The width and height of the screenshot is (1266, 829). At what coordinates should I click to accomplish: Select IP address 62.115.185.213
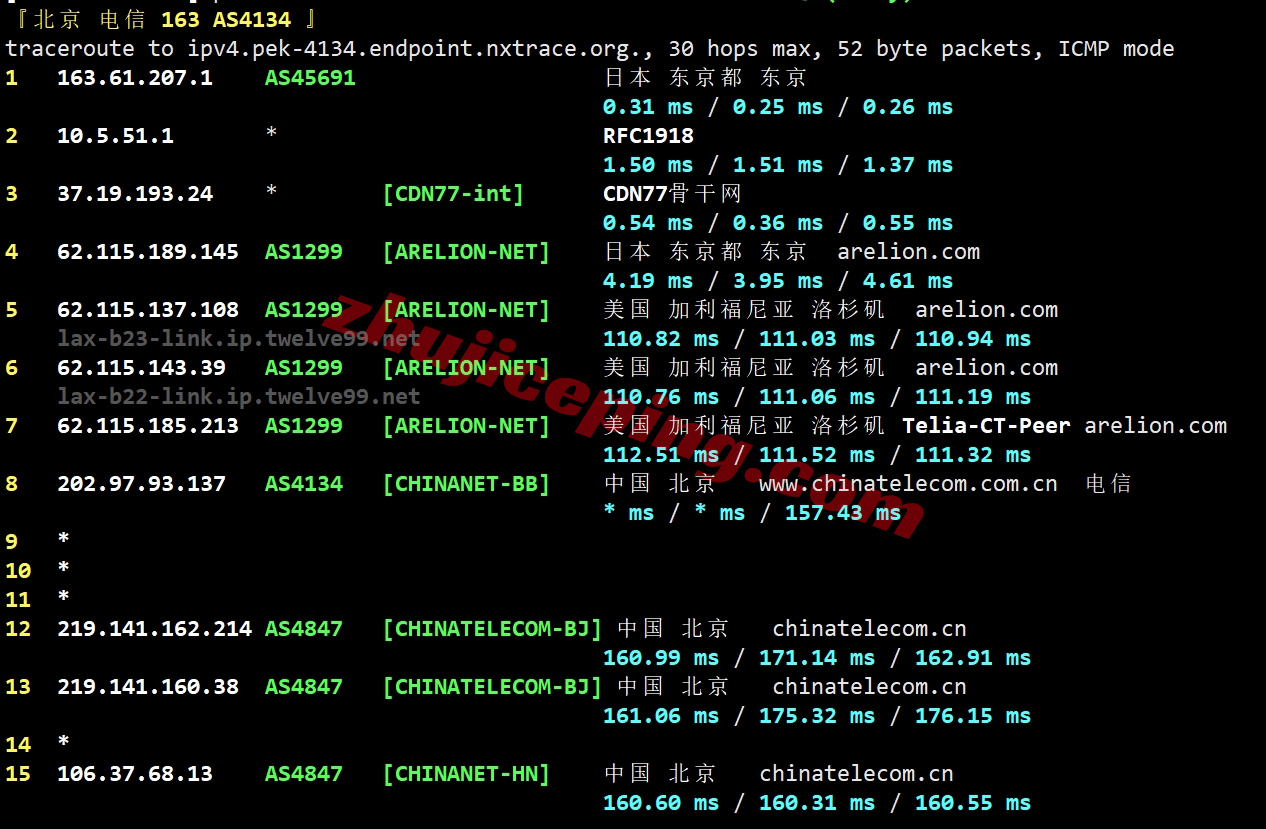(147, 426)
